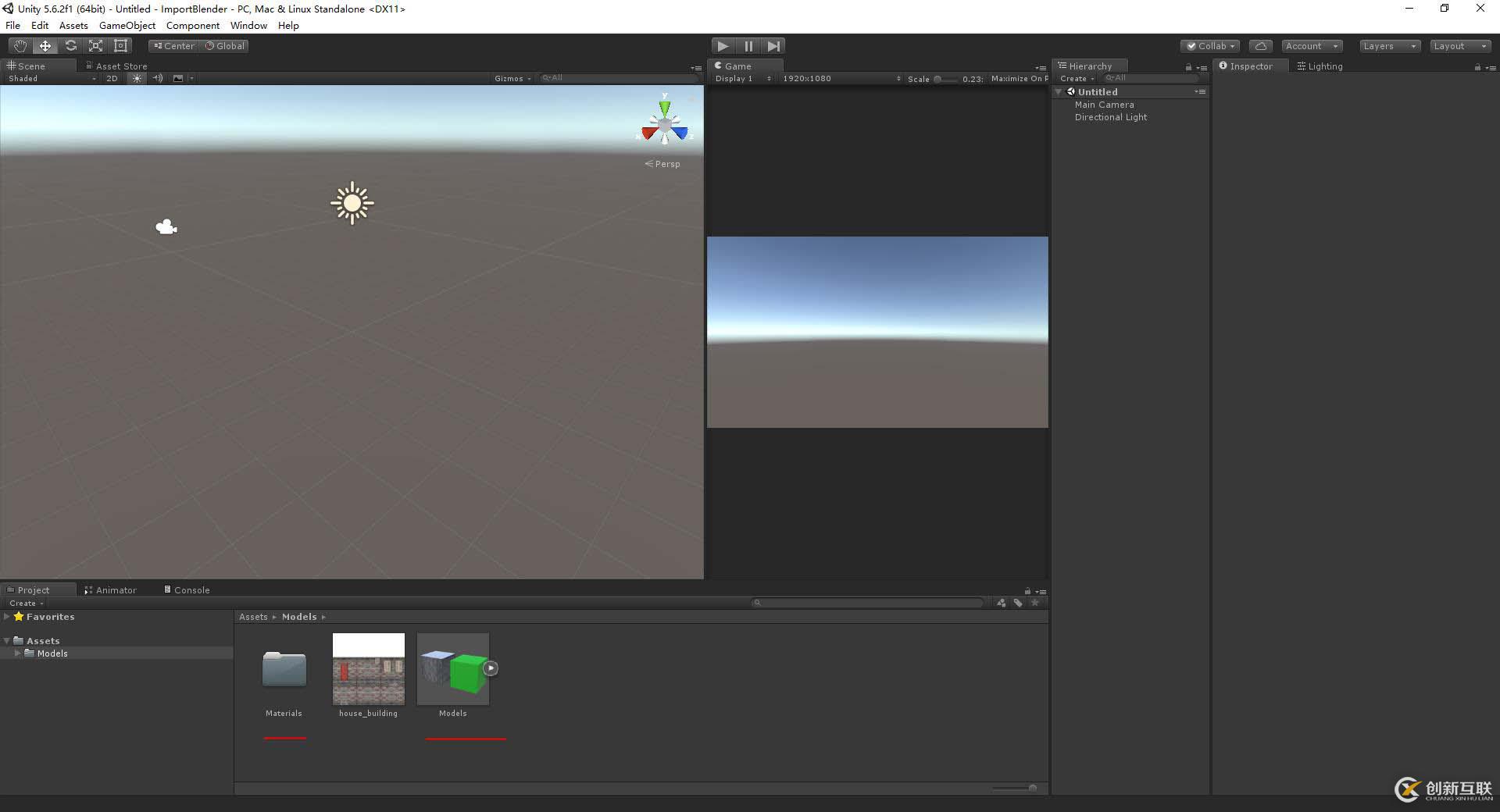Screen dimensions: 1500x812
Task: Open the Assets menu
Action: pyautogui.click(x=73, y=26)
